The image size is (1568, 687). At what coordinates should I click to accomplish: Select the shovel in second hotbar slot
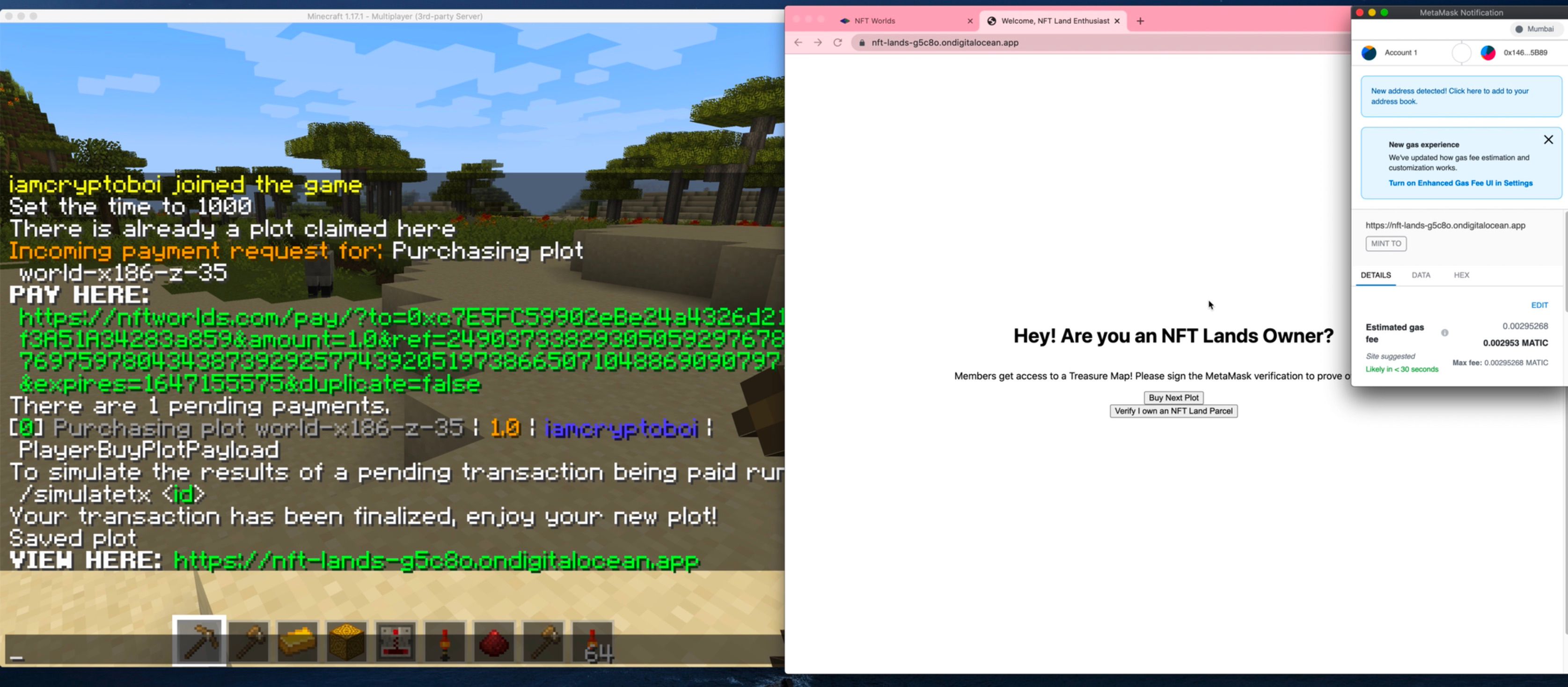[249, 641]
